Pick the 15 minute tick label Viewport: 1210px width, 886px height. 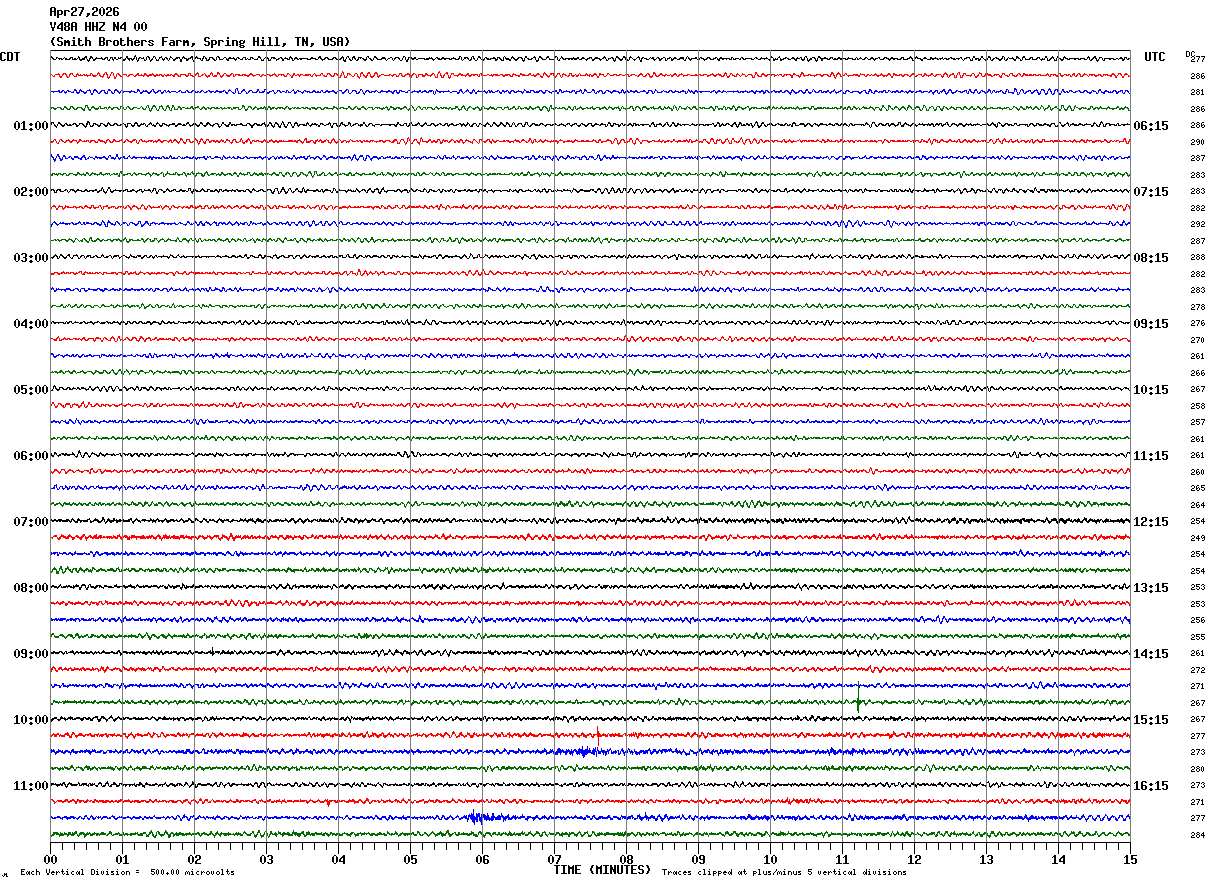tap(1130, 859)
